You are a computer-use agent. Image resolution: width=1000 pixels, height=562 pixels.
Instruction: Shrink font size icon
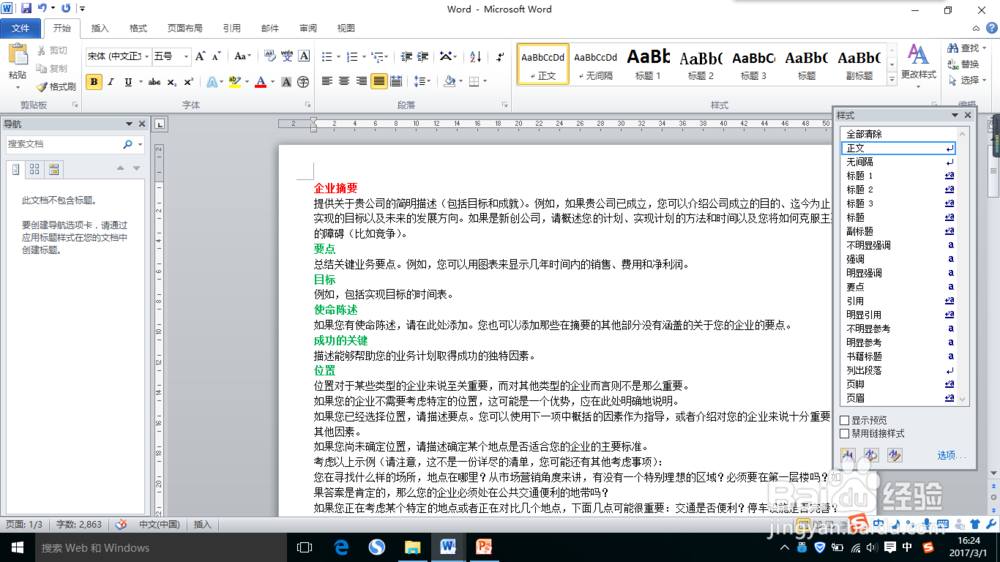point(216,56)
